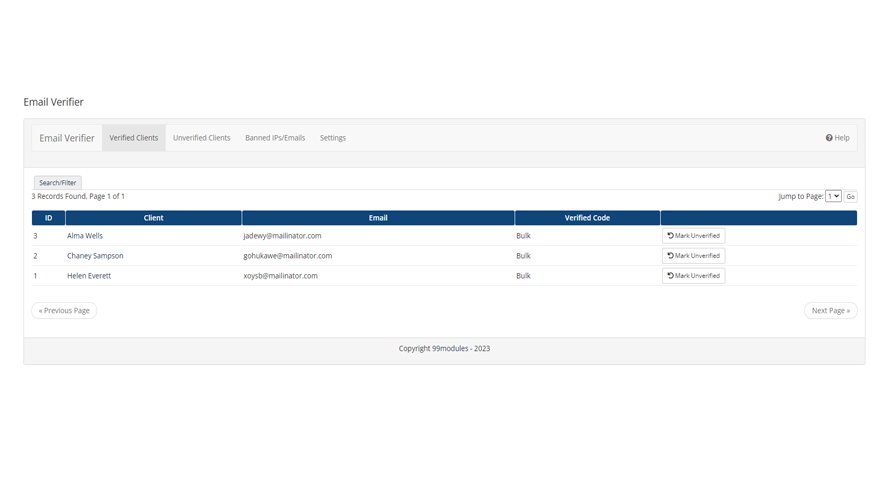Click the Next Page button
Viewport: 892px width, 502px height.
click(x=831, y=311)
